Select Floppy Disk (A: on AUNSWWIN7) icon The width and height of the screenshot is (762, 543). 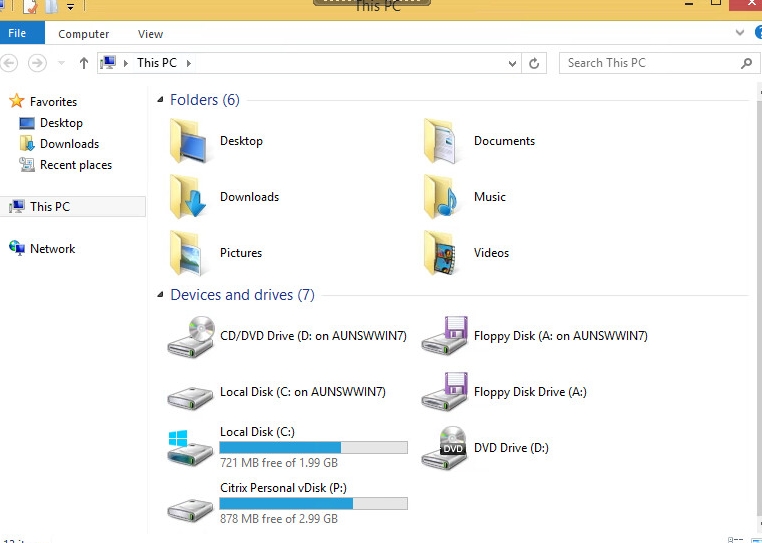click(444, 335)
